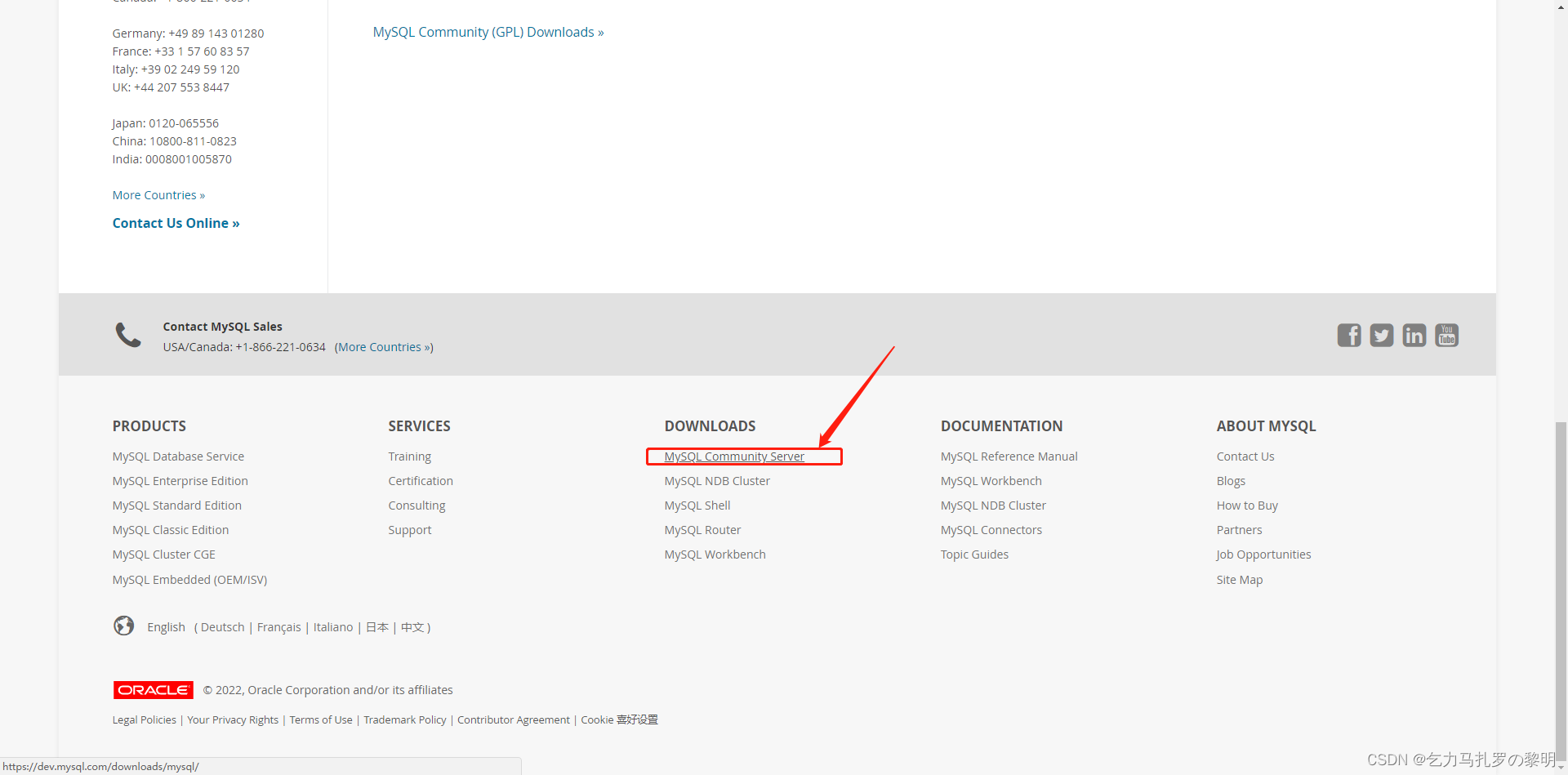Image resolution: width=1568 pixels, height=775 pixels.
Task: Open the YouTube social icon
Action: [x=1447, y=336]
